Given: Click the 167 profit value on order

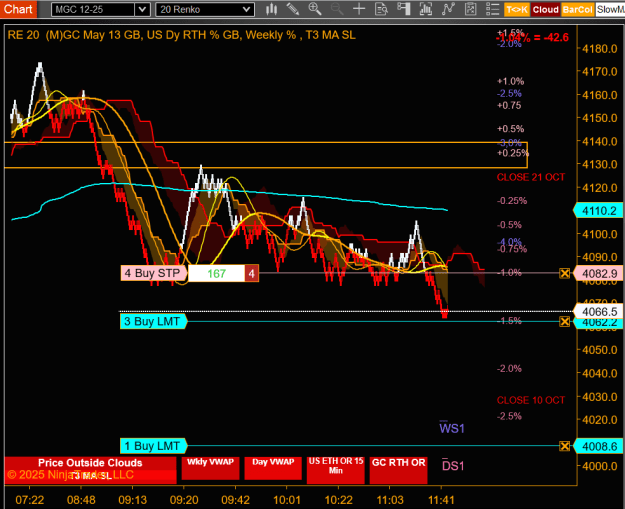Looking at the screenshot, I should coord(216,273).
